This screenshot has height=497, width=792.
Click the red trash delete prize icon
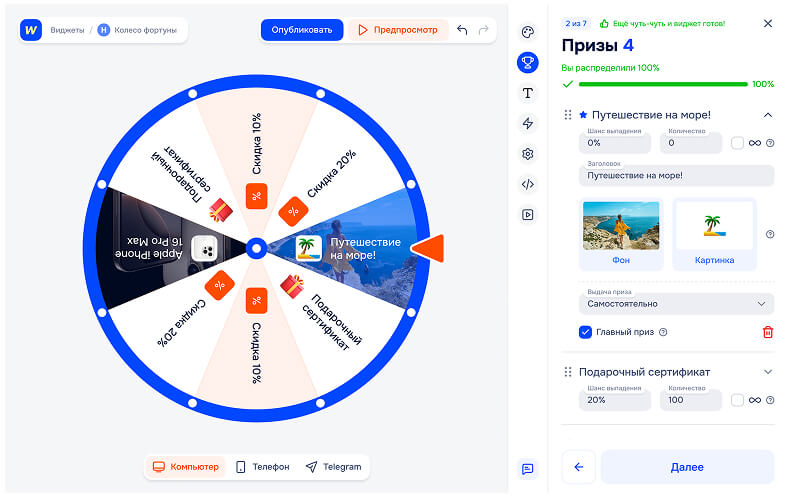pos(767,332)
